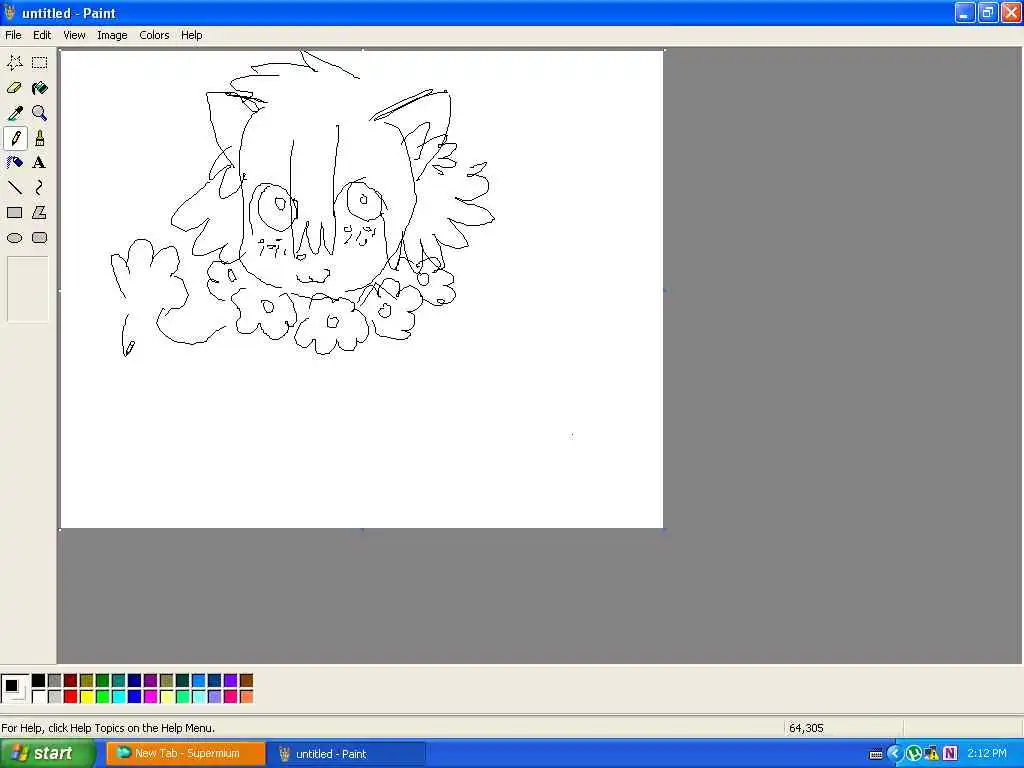Open the OneNote tray icon

tap(950, 754)
